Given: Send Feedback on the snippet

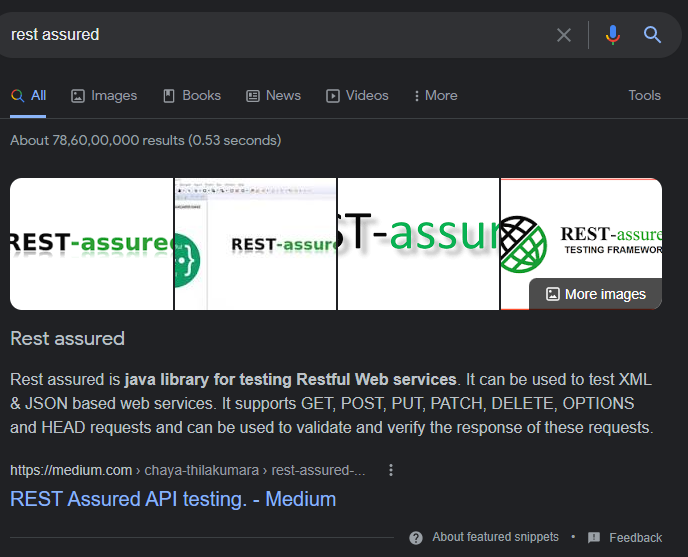Looking at the screenshot, I should (635, 538).
